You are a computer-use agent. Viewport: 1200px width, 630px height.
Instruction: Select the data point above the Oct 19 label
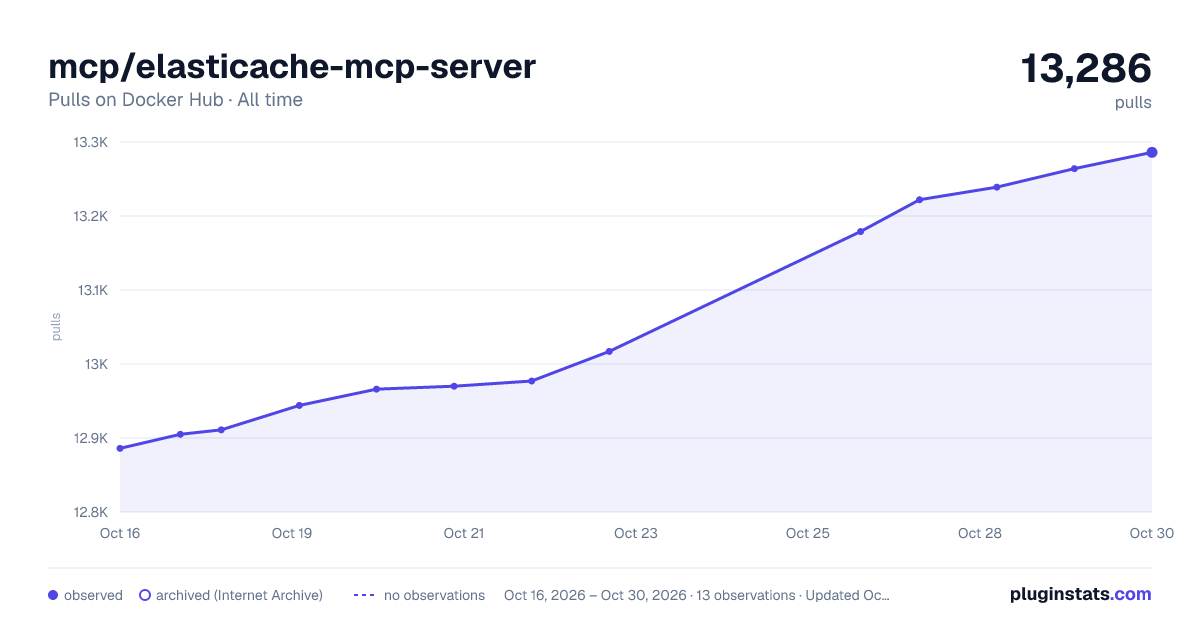(x=299, y=405)
